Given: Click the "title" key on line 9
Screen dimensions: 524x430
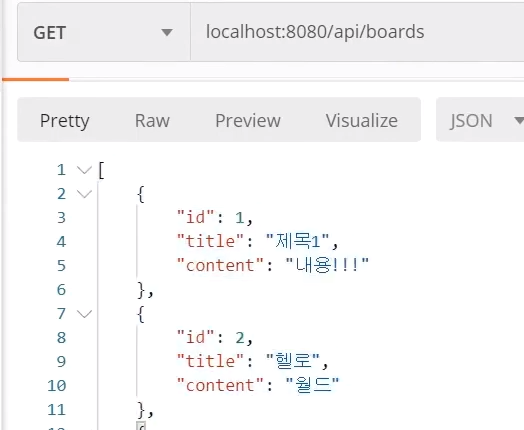Looking at the screenshot, I should (x=210, y=361).
